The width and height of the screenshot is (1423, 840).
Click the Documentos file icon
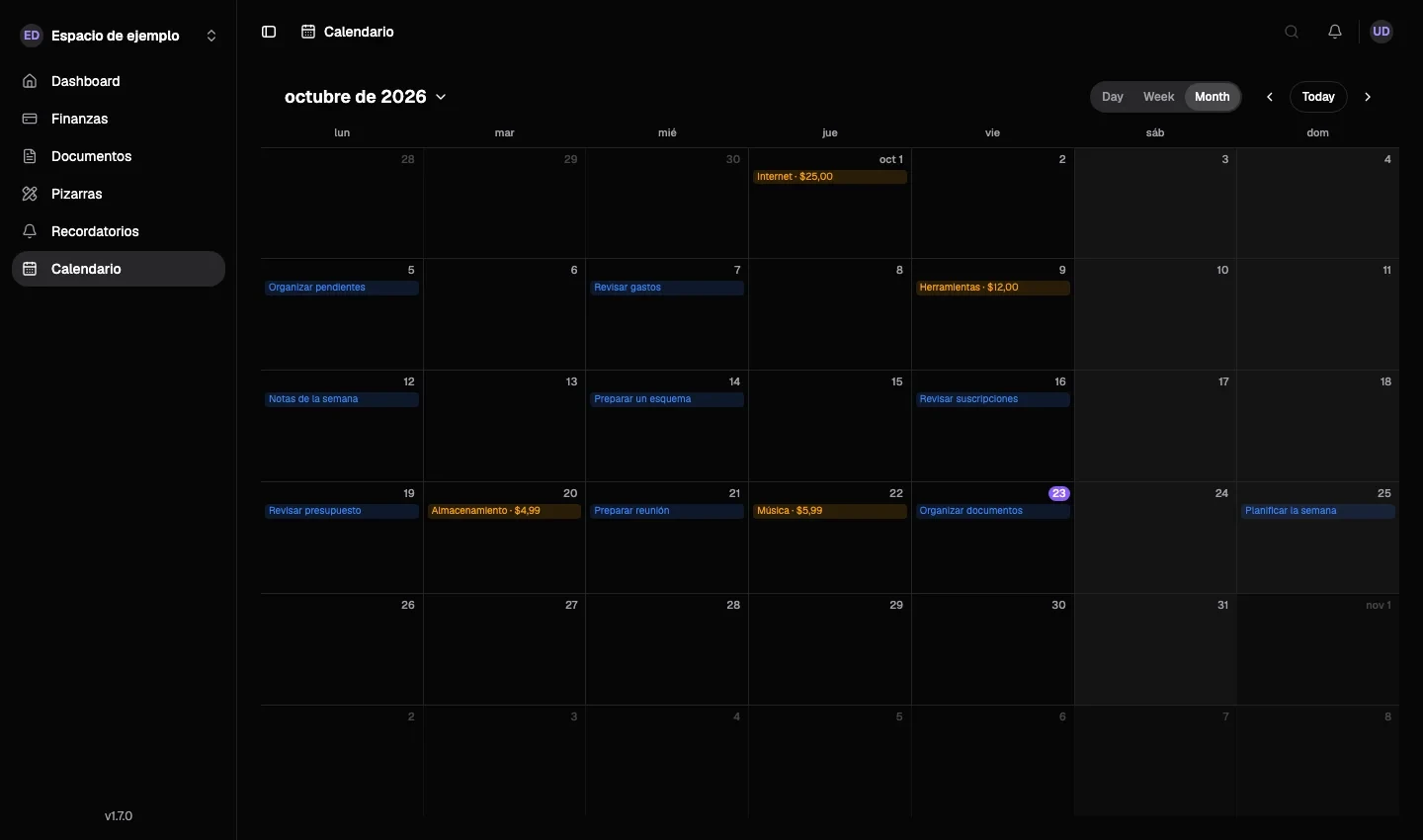pos(30,156)
